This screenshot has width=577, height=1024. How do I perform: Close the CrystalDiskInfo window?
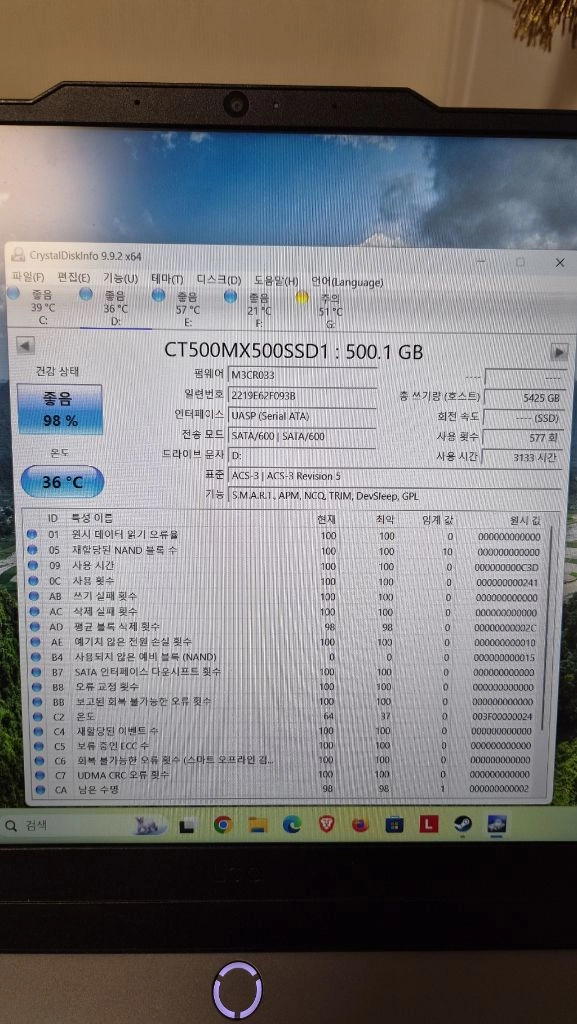[560, 263]
